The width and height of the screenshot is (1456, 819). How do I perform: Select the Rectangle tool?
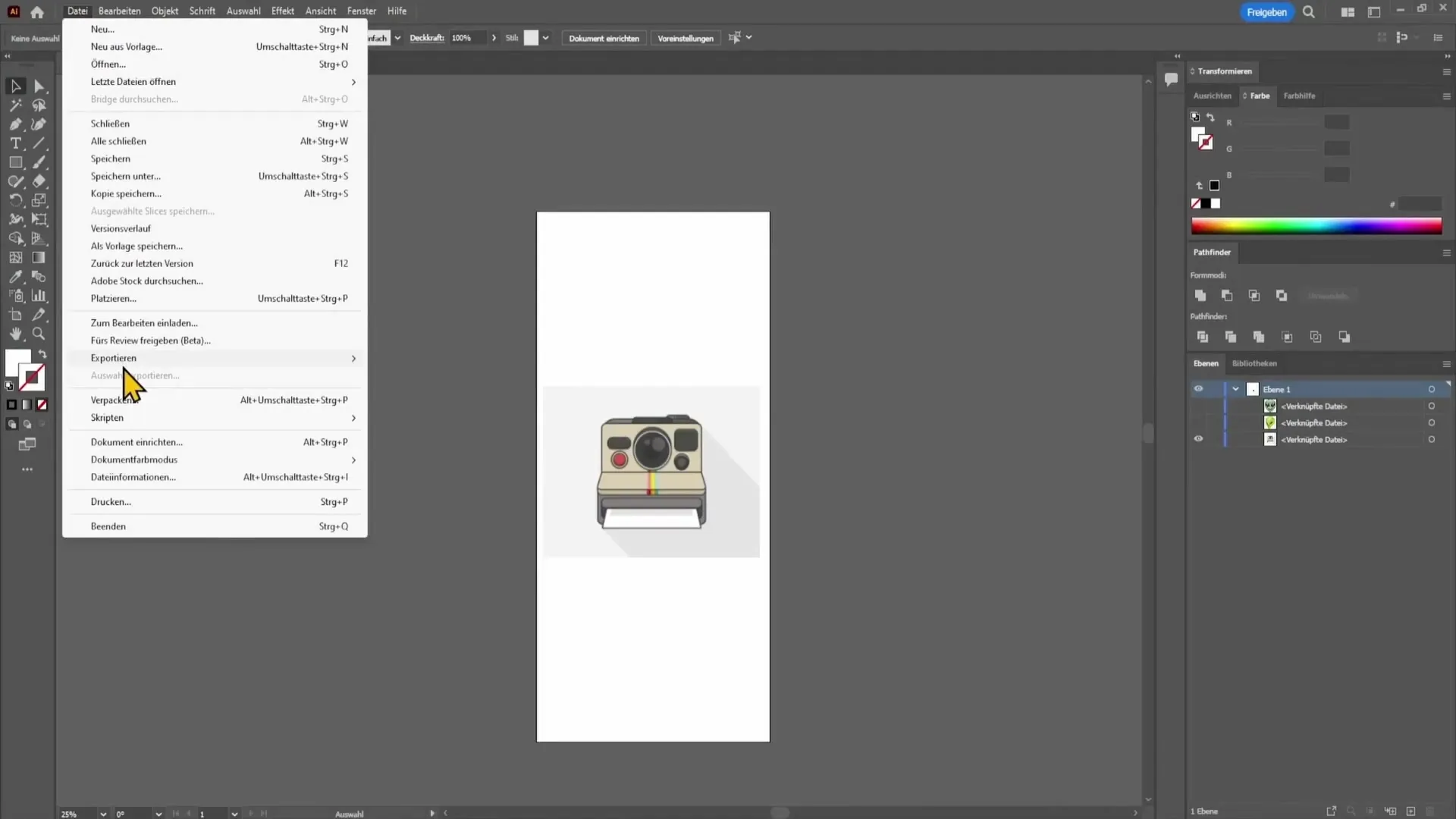click(x=15, y=162)
